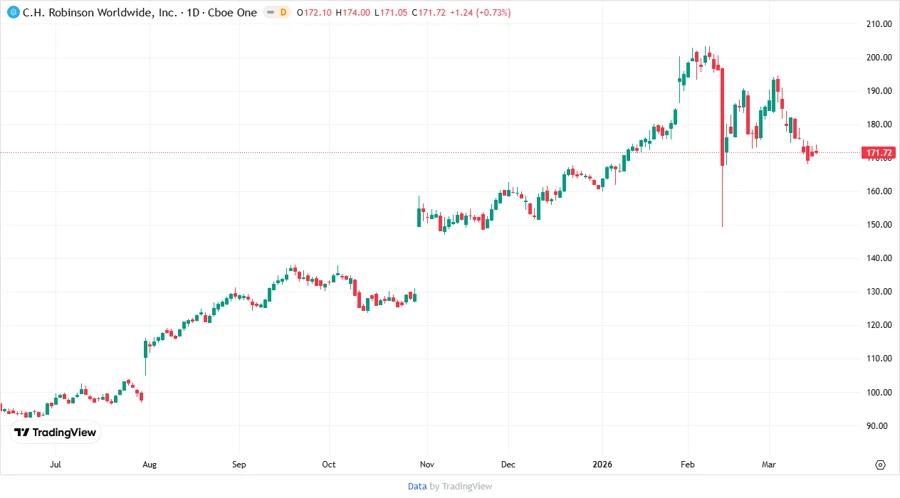Click the 160.00 price axis label
This screenshot has height=498, width=900.
pos(879,191)
